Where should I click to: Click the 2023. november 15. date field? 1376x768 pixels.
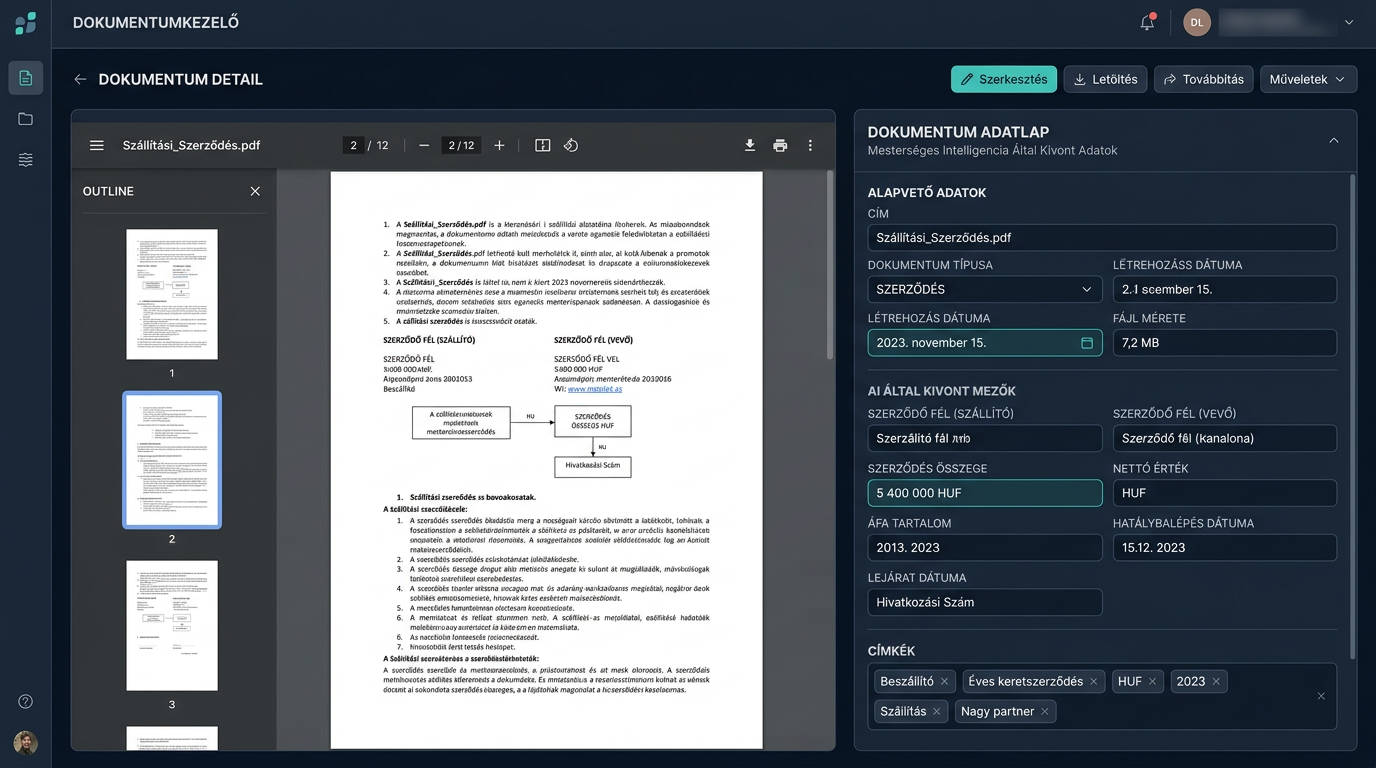click(x=985, y=343)
